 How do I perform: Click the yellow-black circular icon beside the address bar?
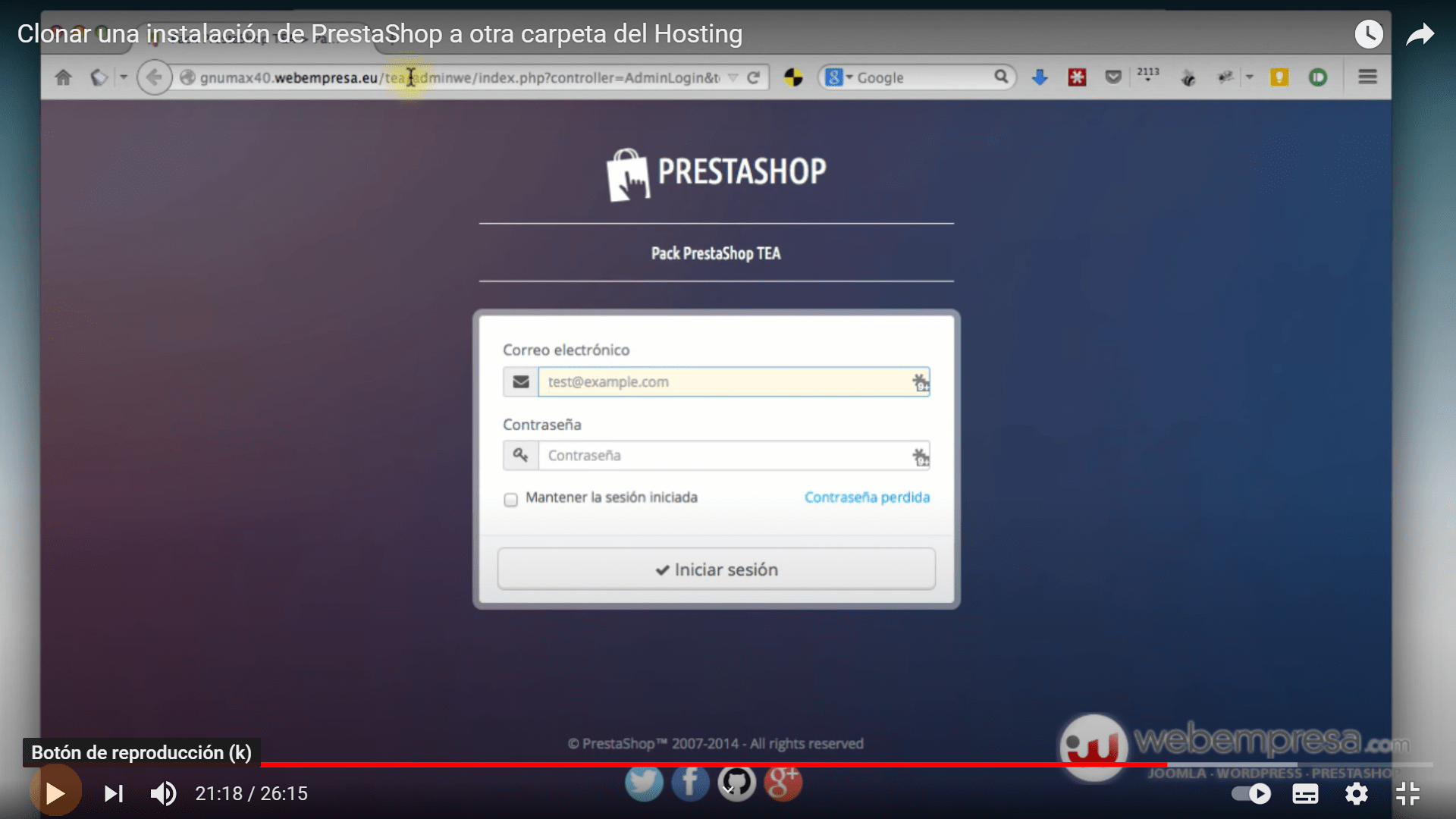point(793,77)
